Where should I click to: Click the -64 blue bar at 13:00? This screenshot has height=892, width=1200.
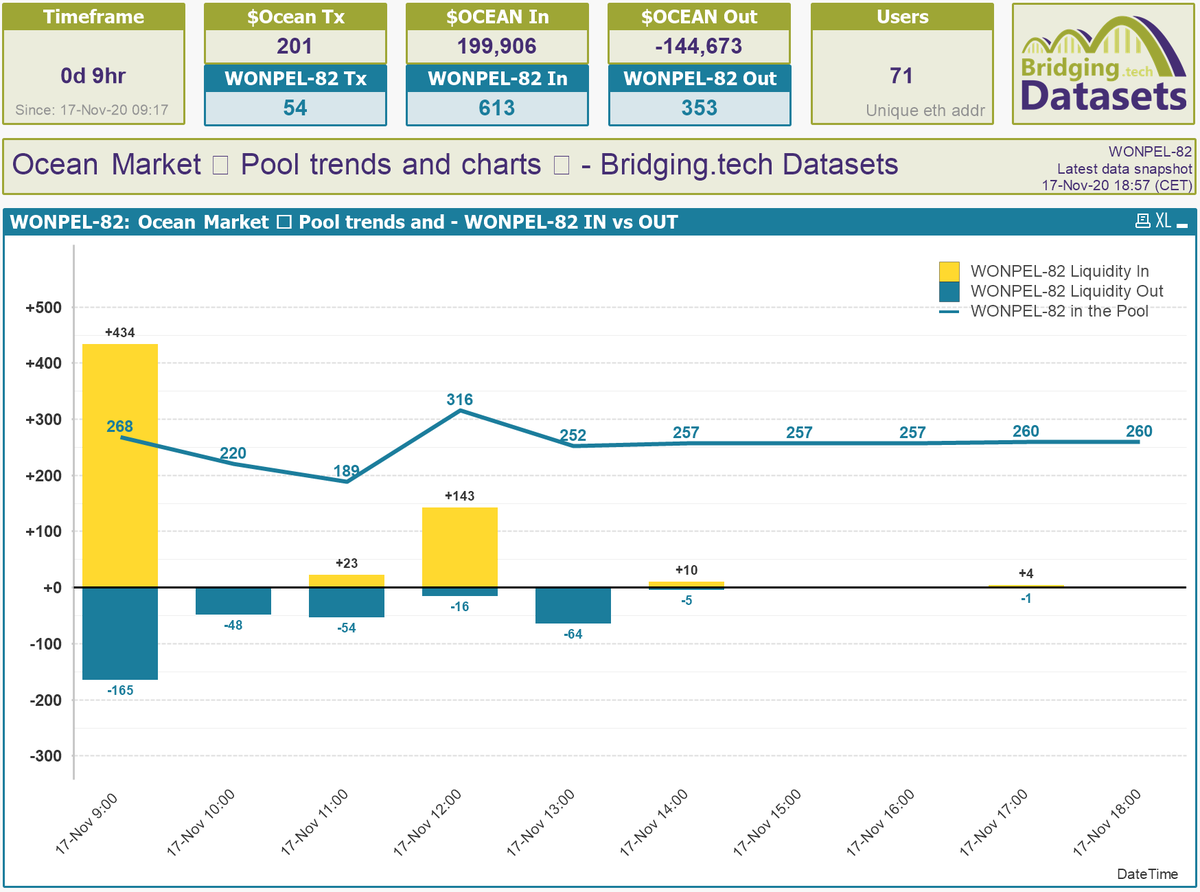(x=573, y=606)
